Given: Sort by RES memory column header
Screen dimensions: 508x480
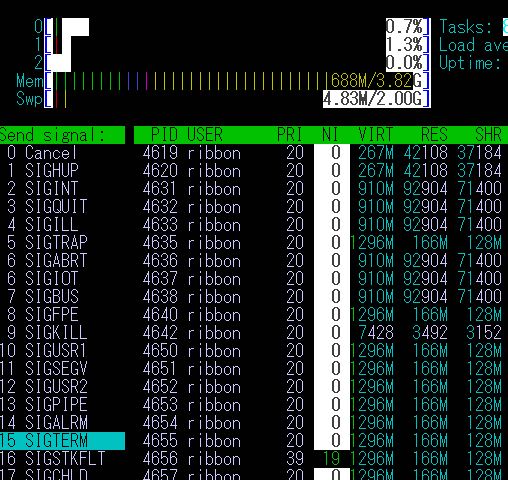Looking at the screenshot, I should tap(434, 135).
